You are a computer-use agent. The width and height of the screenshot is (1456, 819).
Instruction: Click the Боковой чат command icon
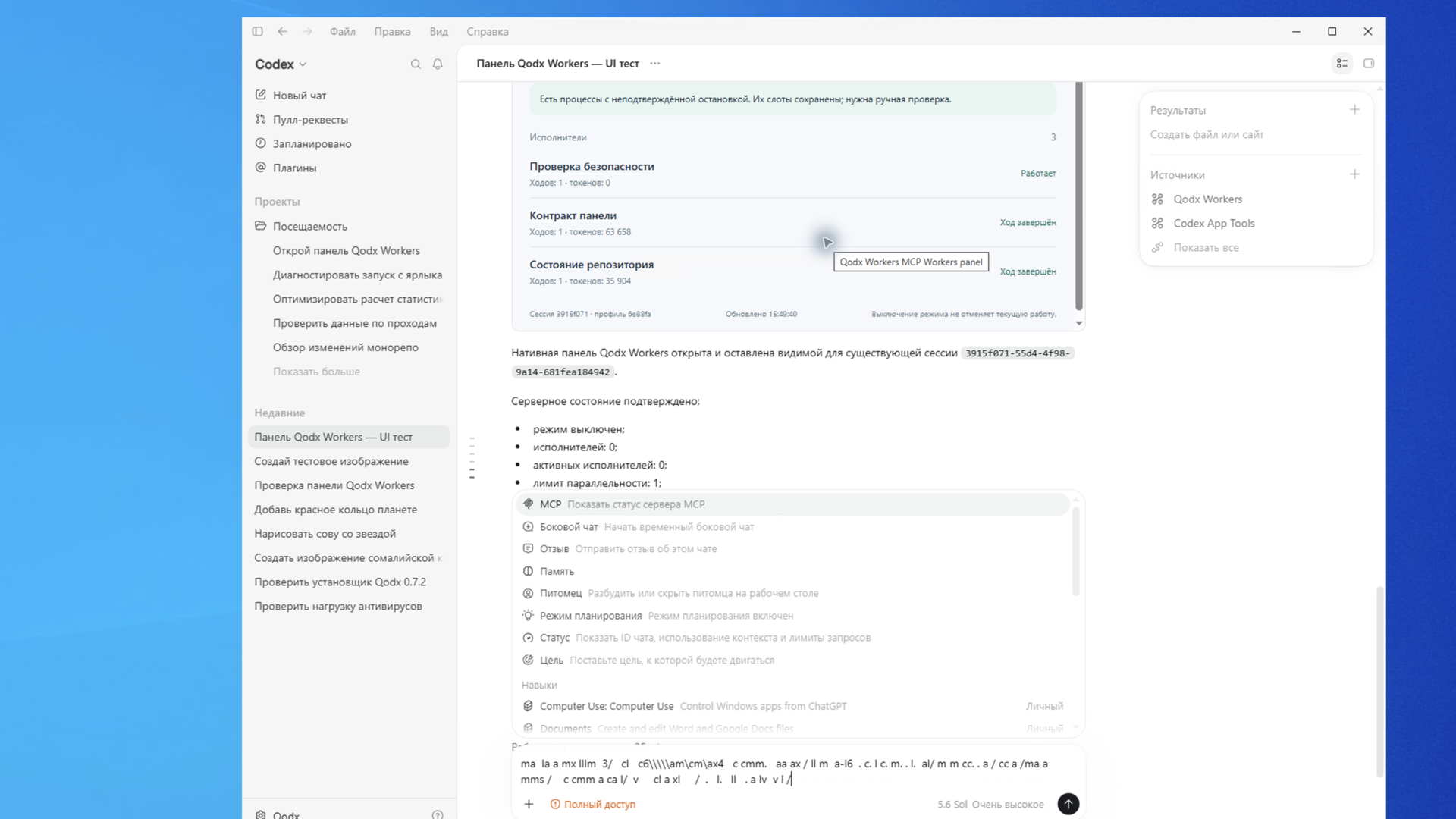click(x=529, y=526)
